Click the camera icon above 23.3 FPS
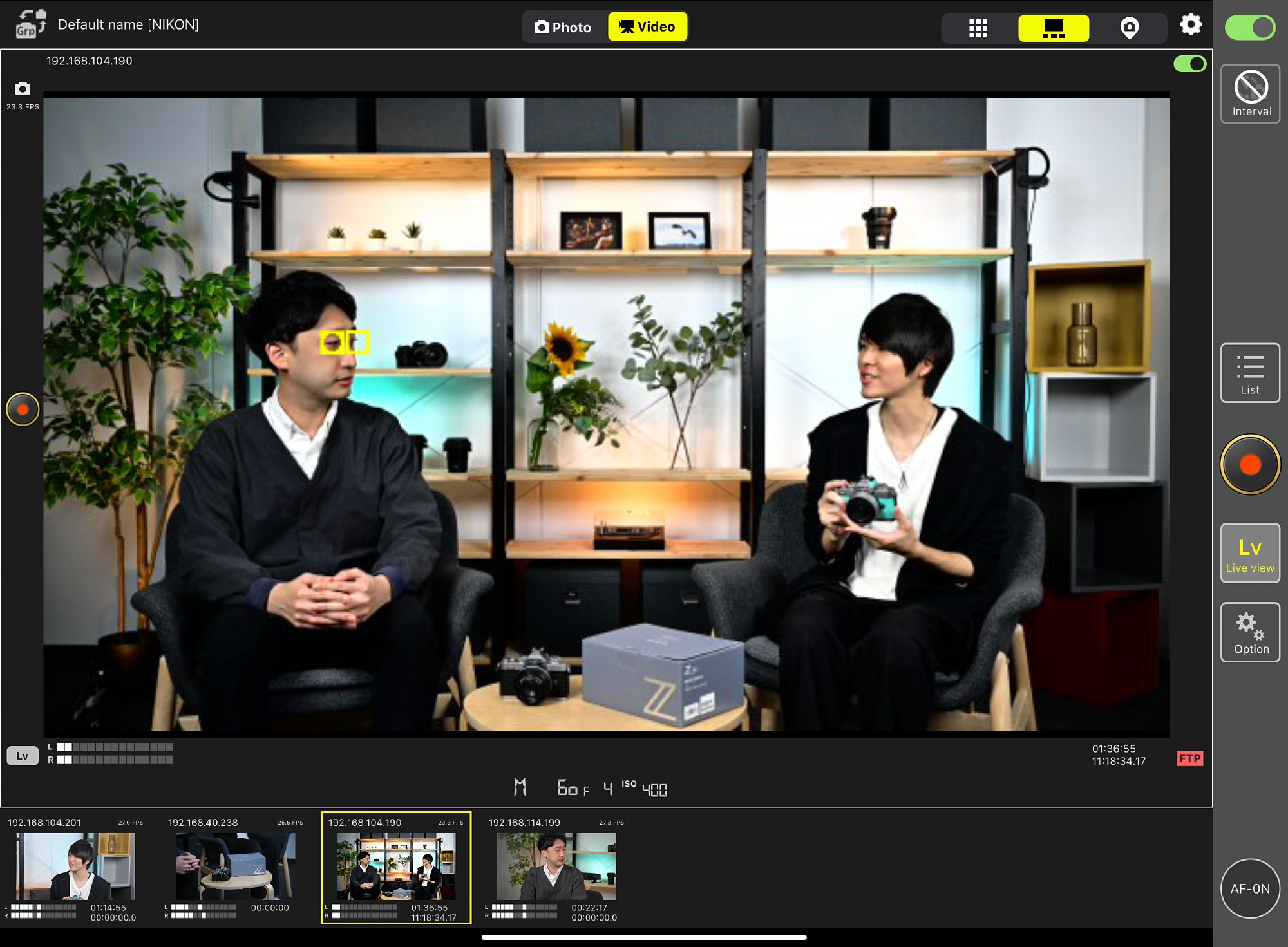Screen dimensions: 1288x947 click(23, 88)
